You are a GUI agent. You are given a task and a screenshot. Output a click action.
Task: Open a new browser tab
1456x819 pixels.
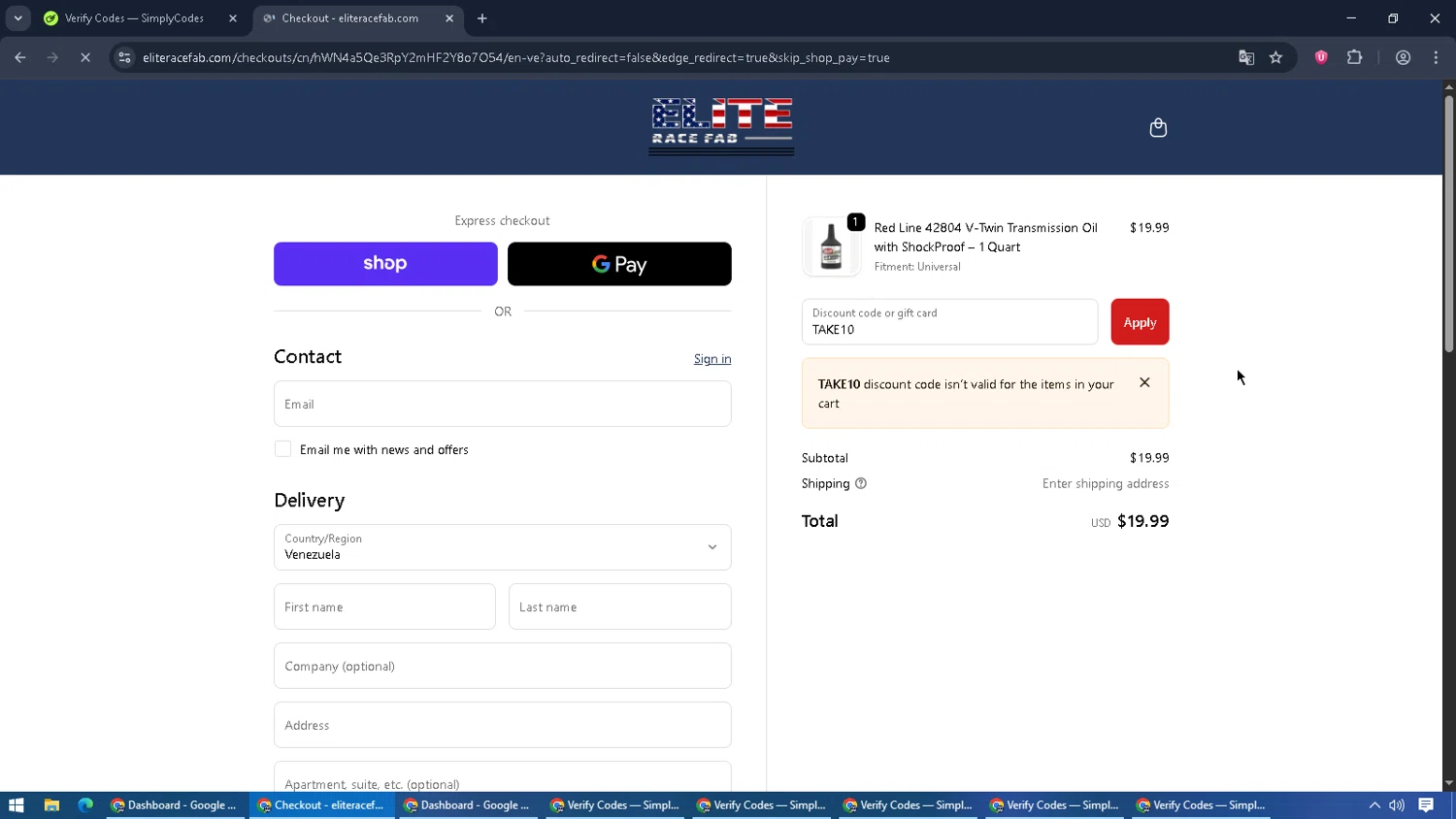tap(481, 18)
